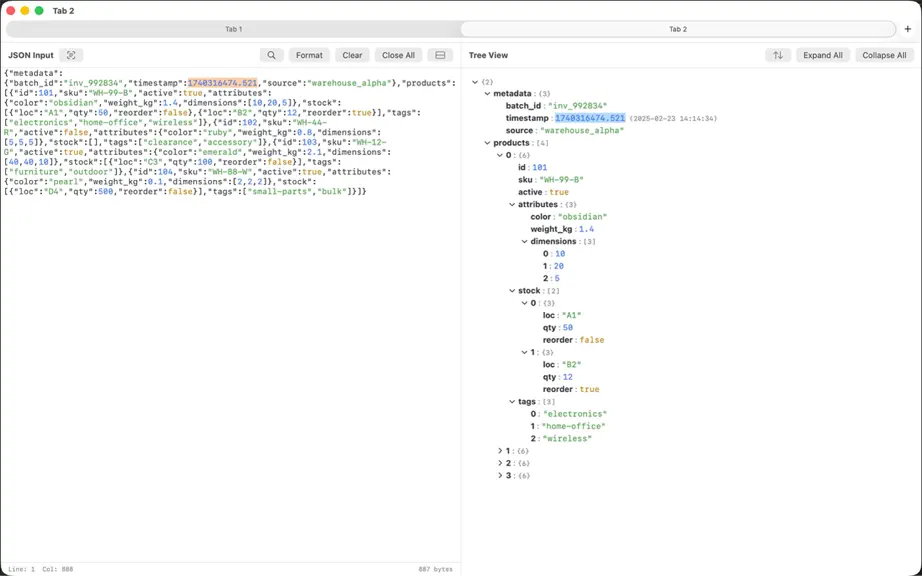
Task: Click the date (2025-02-23 14:14:34) annotation
Action: pos(673,119)
